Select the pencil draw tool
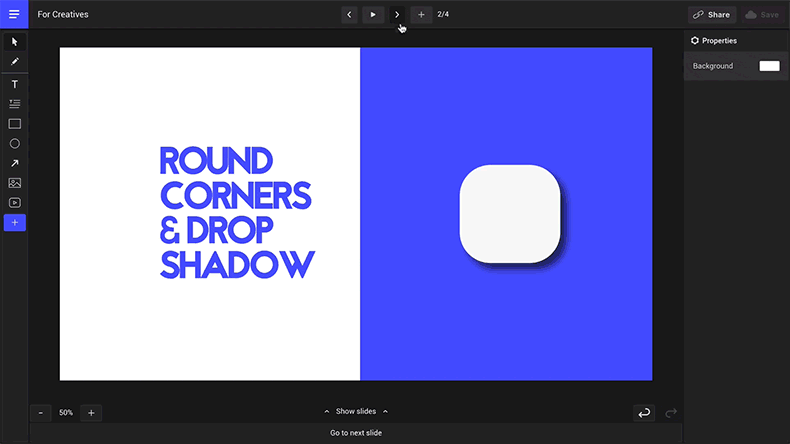The height and width of the screenshot is (444, 790). [14, 62]
